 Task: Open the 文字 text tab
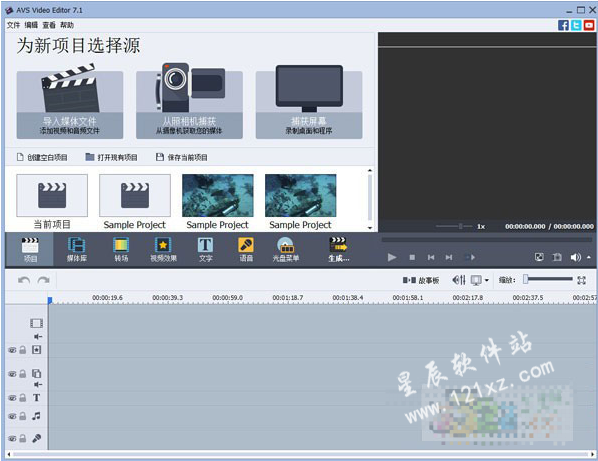pos(206,250)
